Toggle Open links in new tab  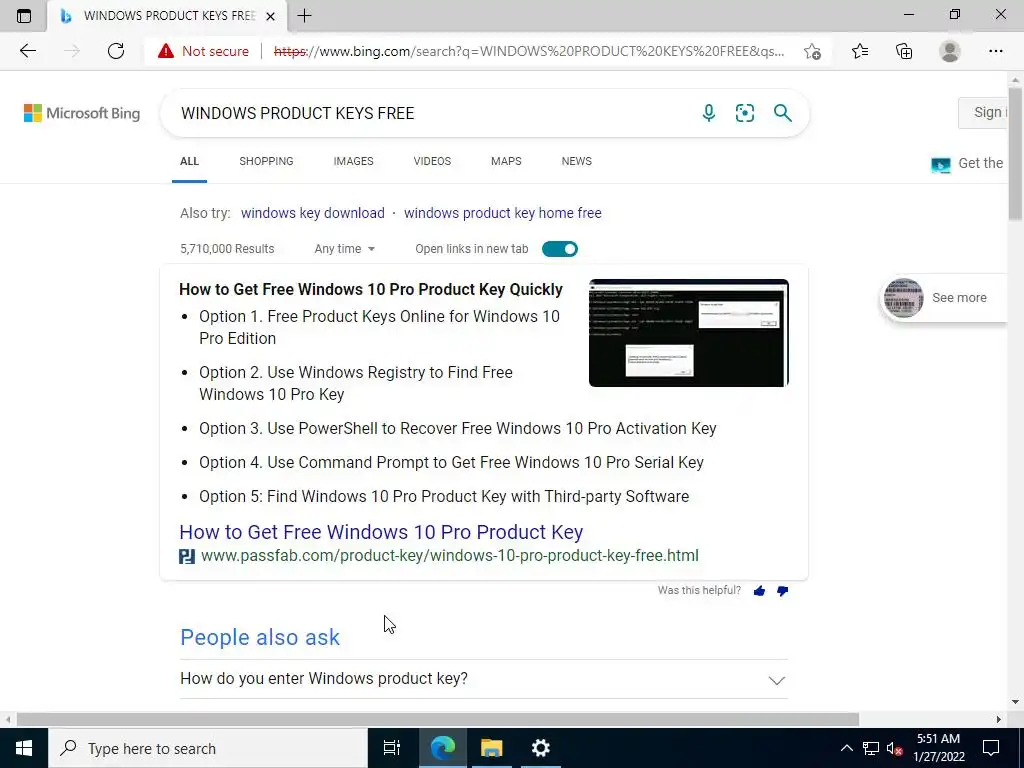(x=560, y=249)
